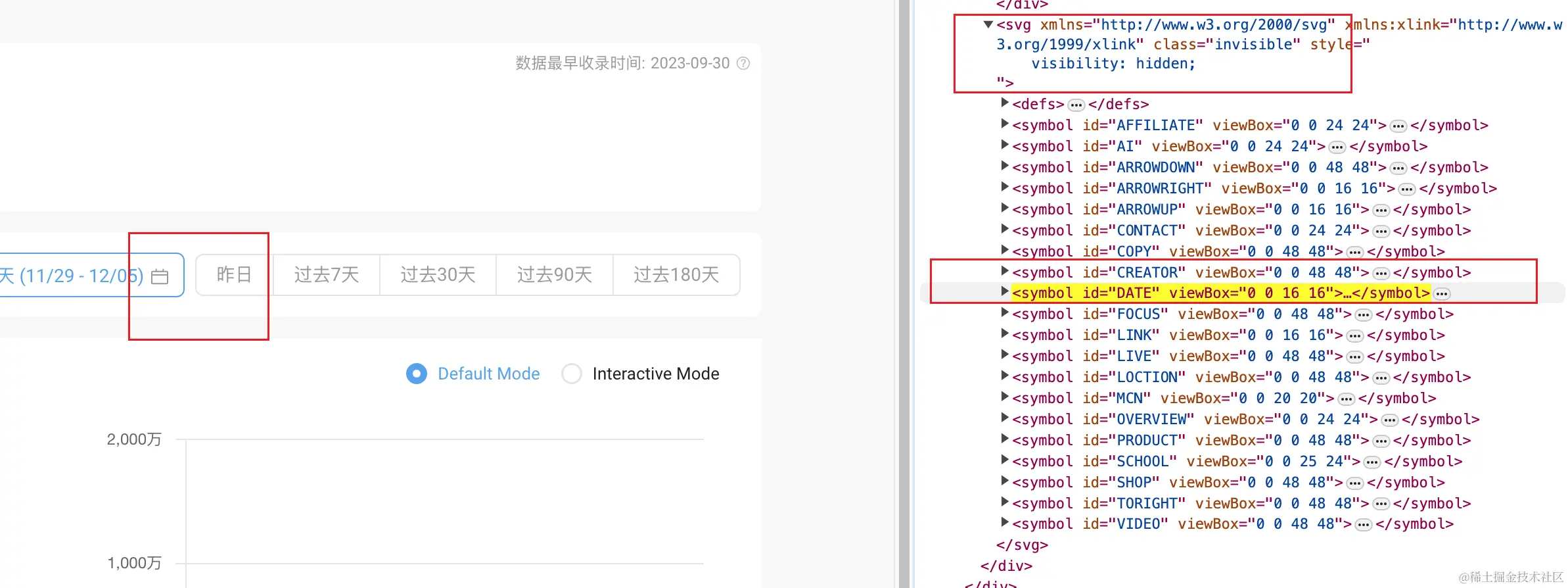Expand the LOCTION symbol node
Image resolution: width=1568 pixels, height=588 pixels.
(x=1004, y=376)
